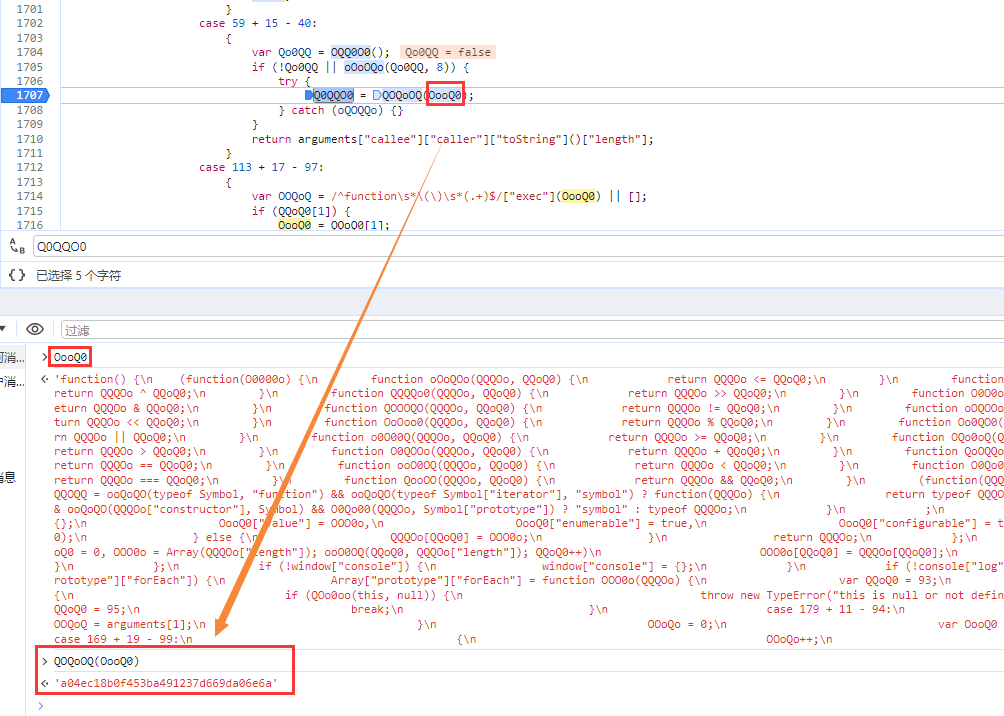The height and width of the screenshot is (716, 1004).
Task: Toggle the live expression eye icon
Action: [x=35, y=329]
